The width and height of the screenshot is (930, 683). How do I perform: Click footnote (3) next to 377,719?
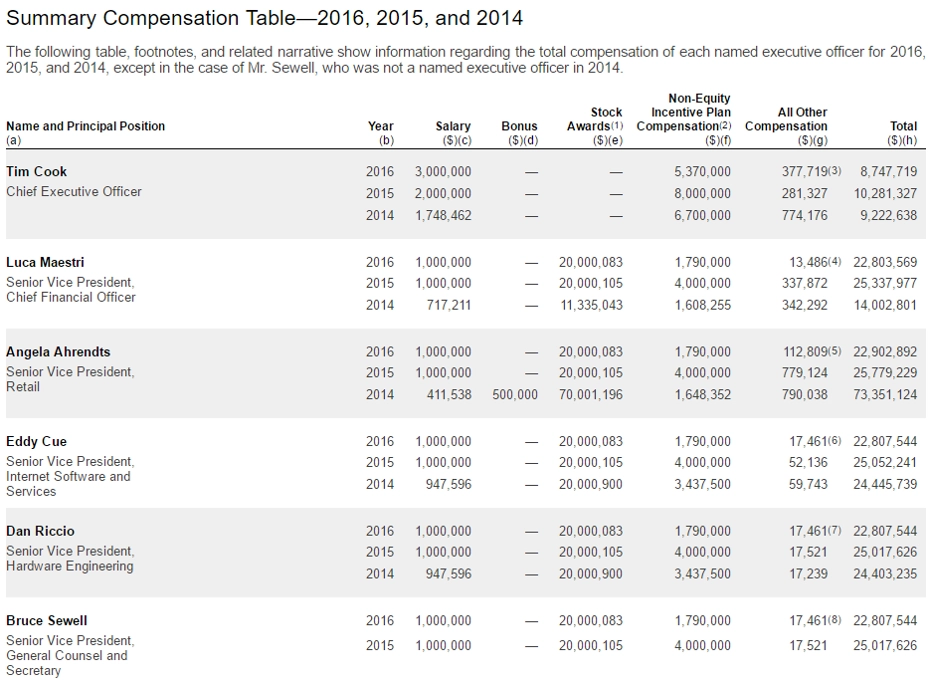[x=835, y=171]
